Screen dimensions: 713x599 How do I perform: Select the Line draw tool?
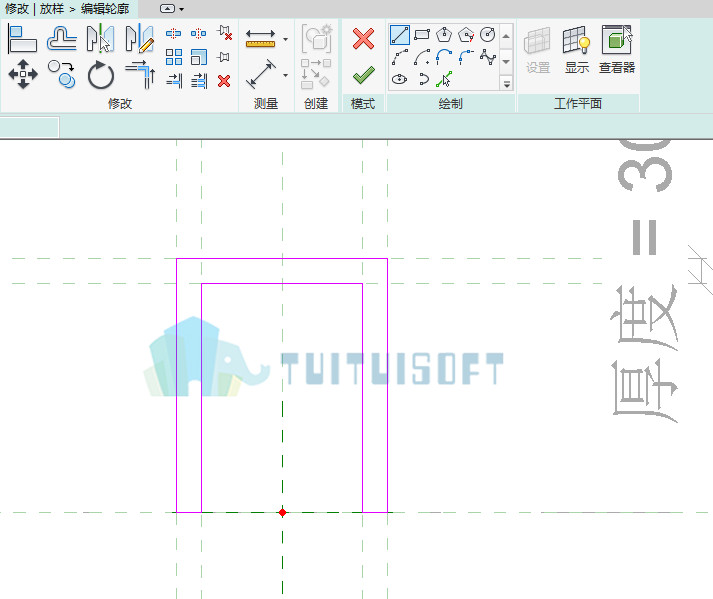[x=400, y=35]
